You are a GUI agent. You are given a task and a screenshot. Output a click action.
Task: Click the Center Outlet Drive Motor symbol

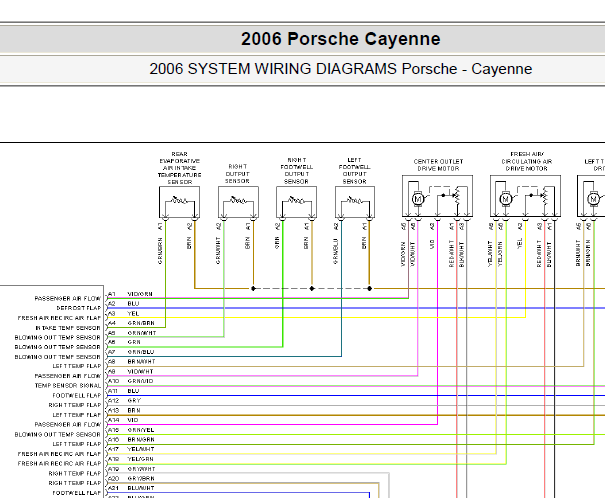[437, 196]
